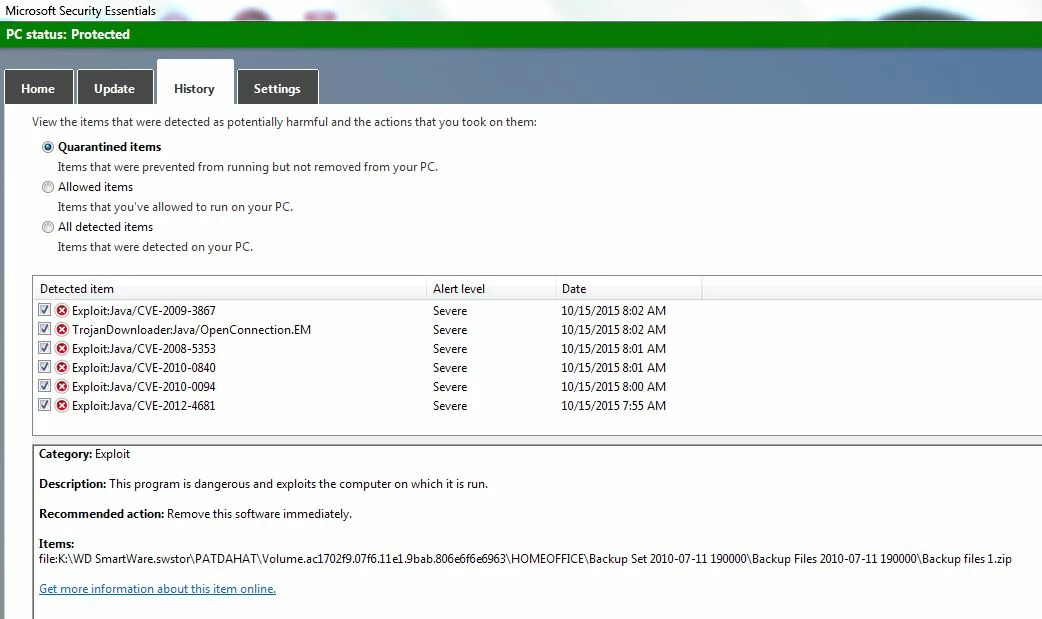Click the PC status: Protected banner
The image size is (1042, 619).
coord(521,35)
